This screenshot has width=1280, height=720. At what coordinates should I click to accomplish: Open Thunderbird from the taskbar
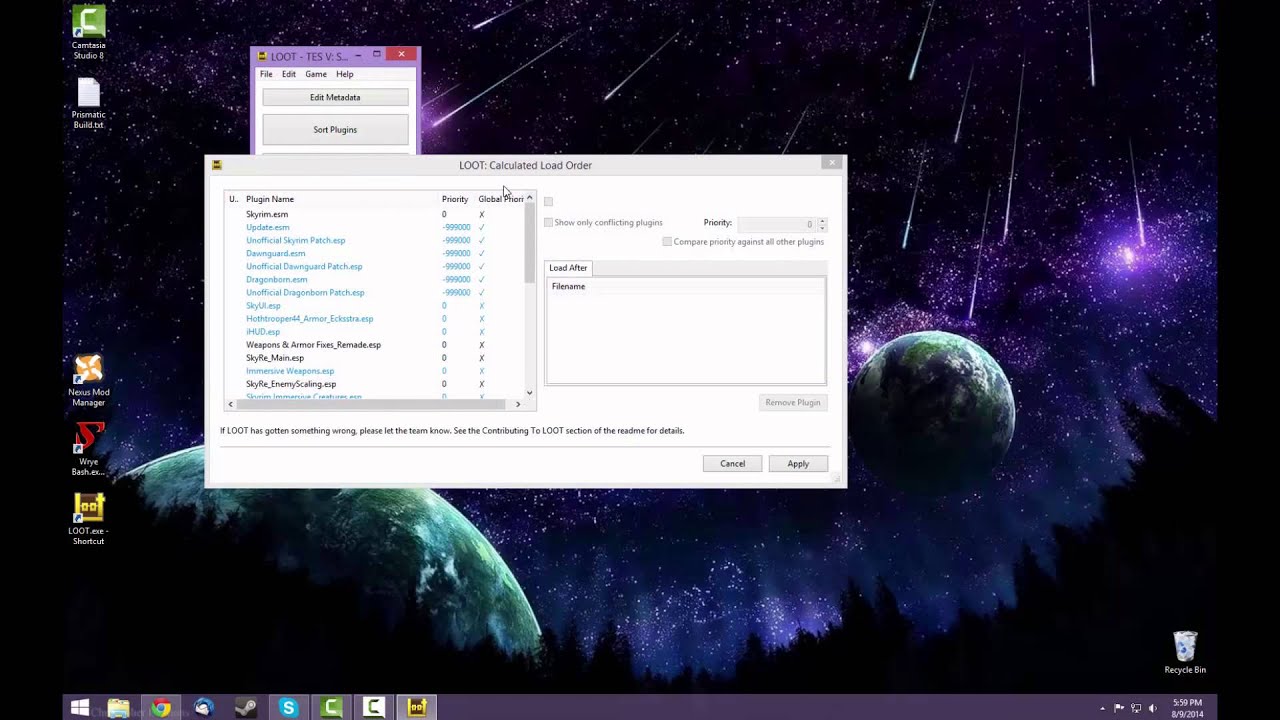point(204,708)
